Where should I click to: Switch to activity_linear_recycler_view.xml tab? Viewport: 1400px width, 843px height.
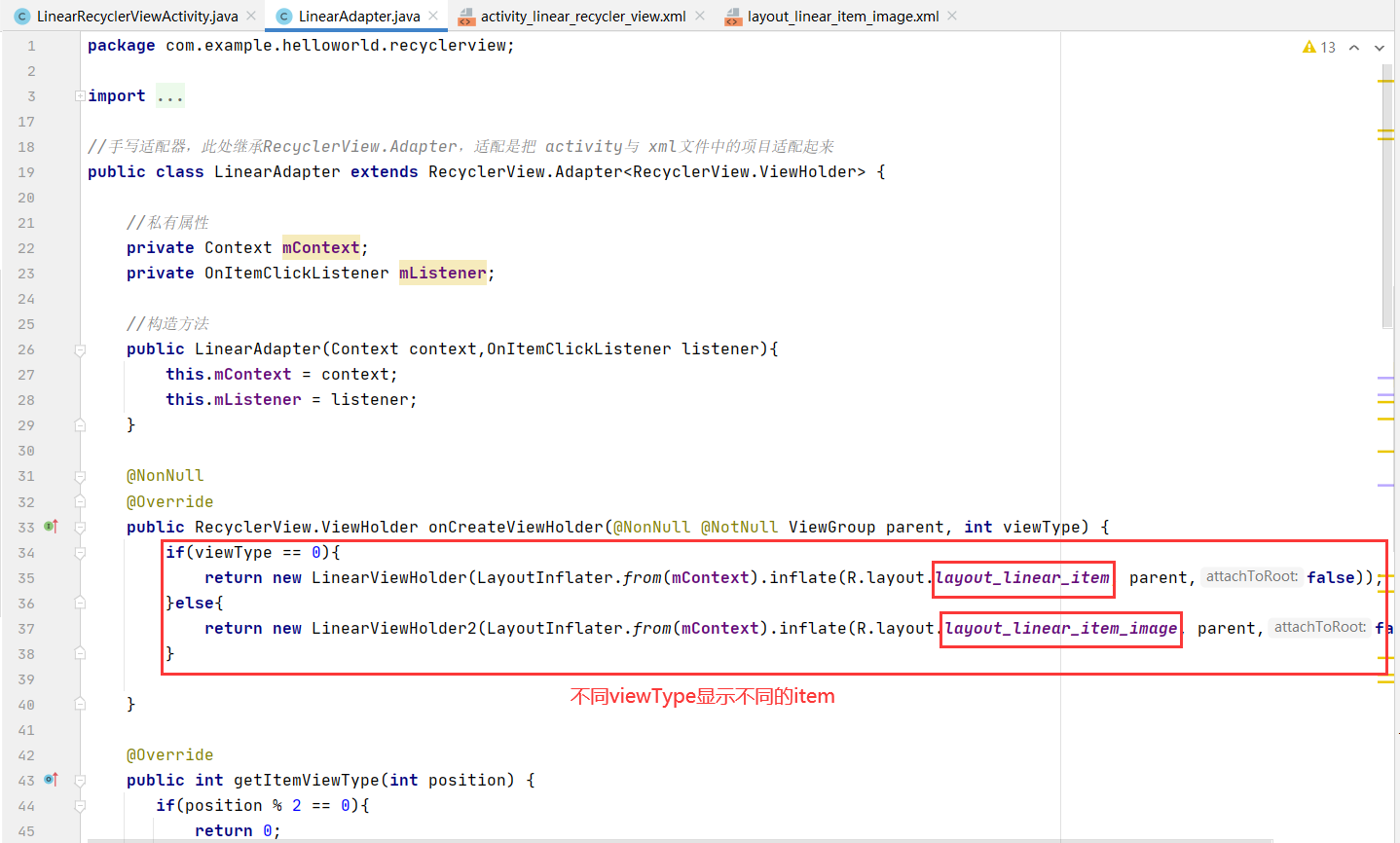(583, 16)
